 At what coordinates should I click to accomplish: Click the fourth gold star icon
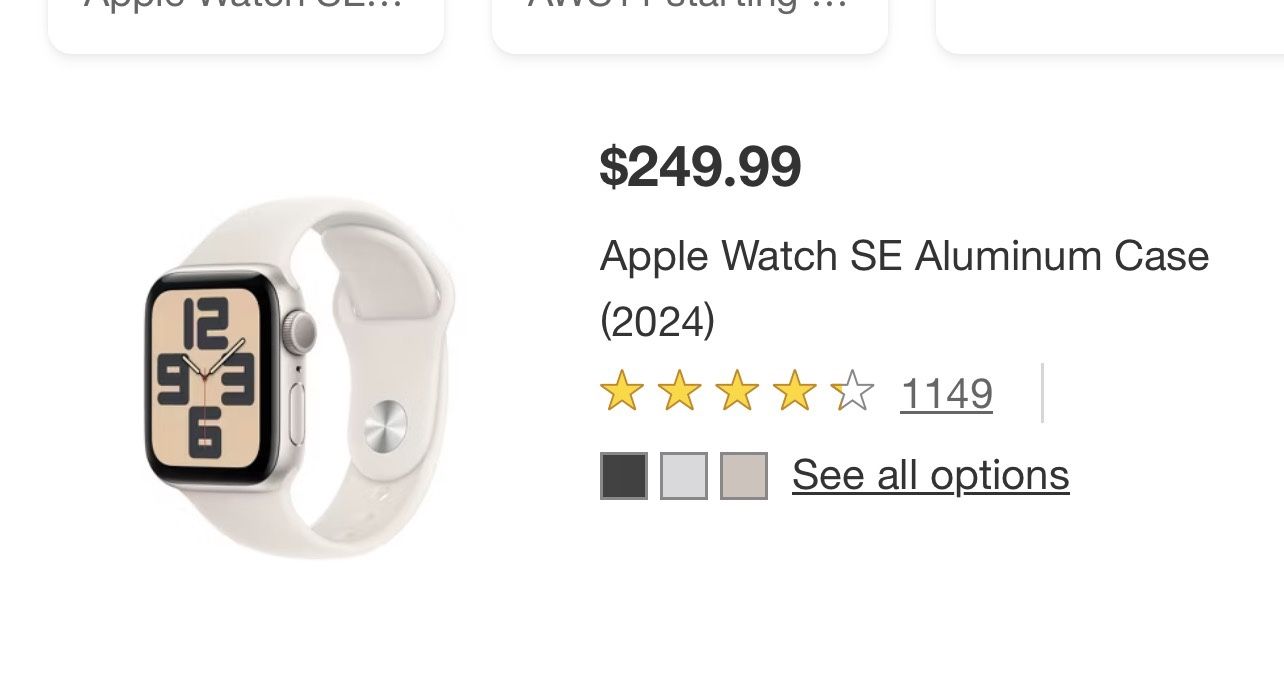(796, 391)
